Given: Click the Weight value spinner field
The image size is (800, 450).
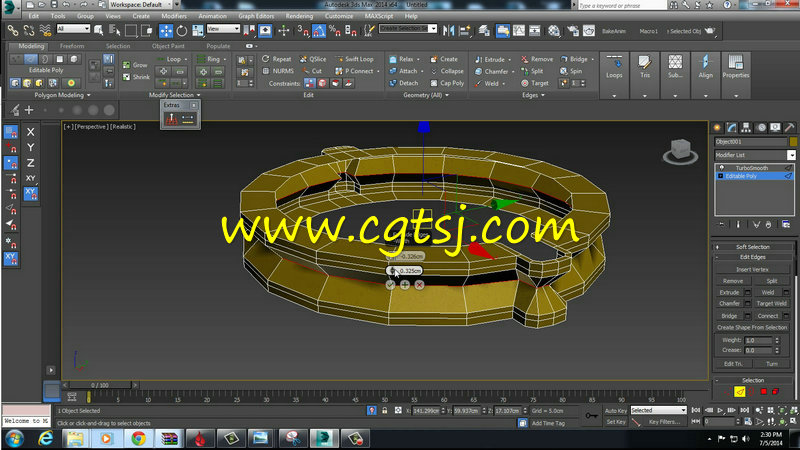Looking at the screenshot, I should tap(759, 340).
